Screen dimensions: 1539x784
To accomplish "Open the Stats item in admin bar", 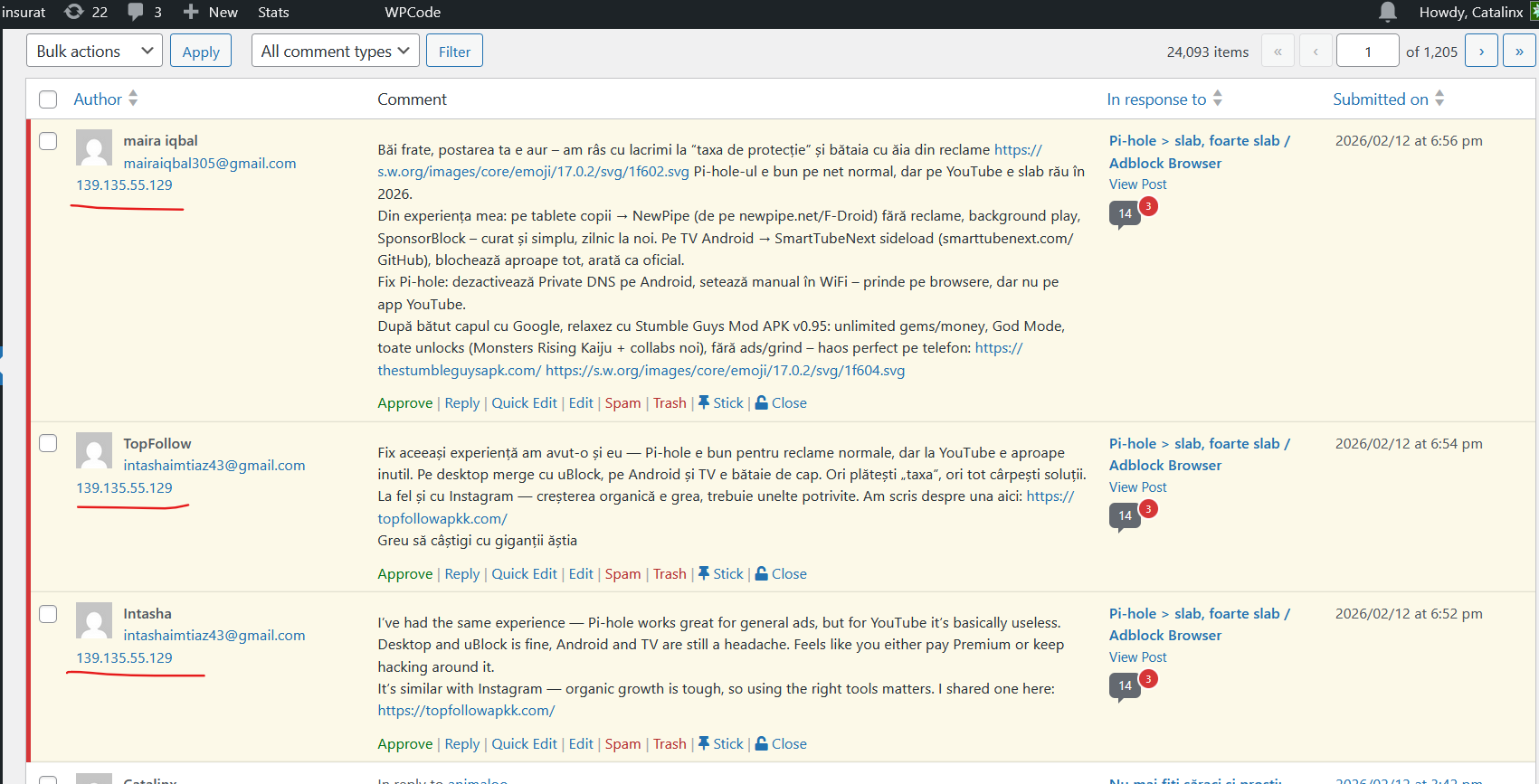I will (x=273, y=12).
